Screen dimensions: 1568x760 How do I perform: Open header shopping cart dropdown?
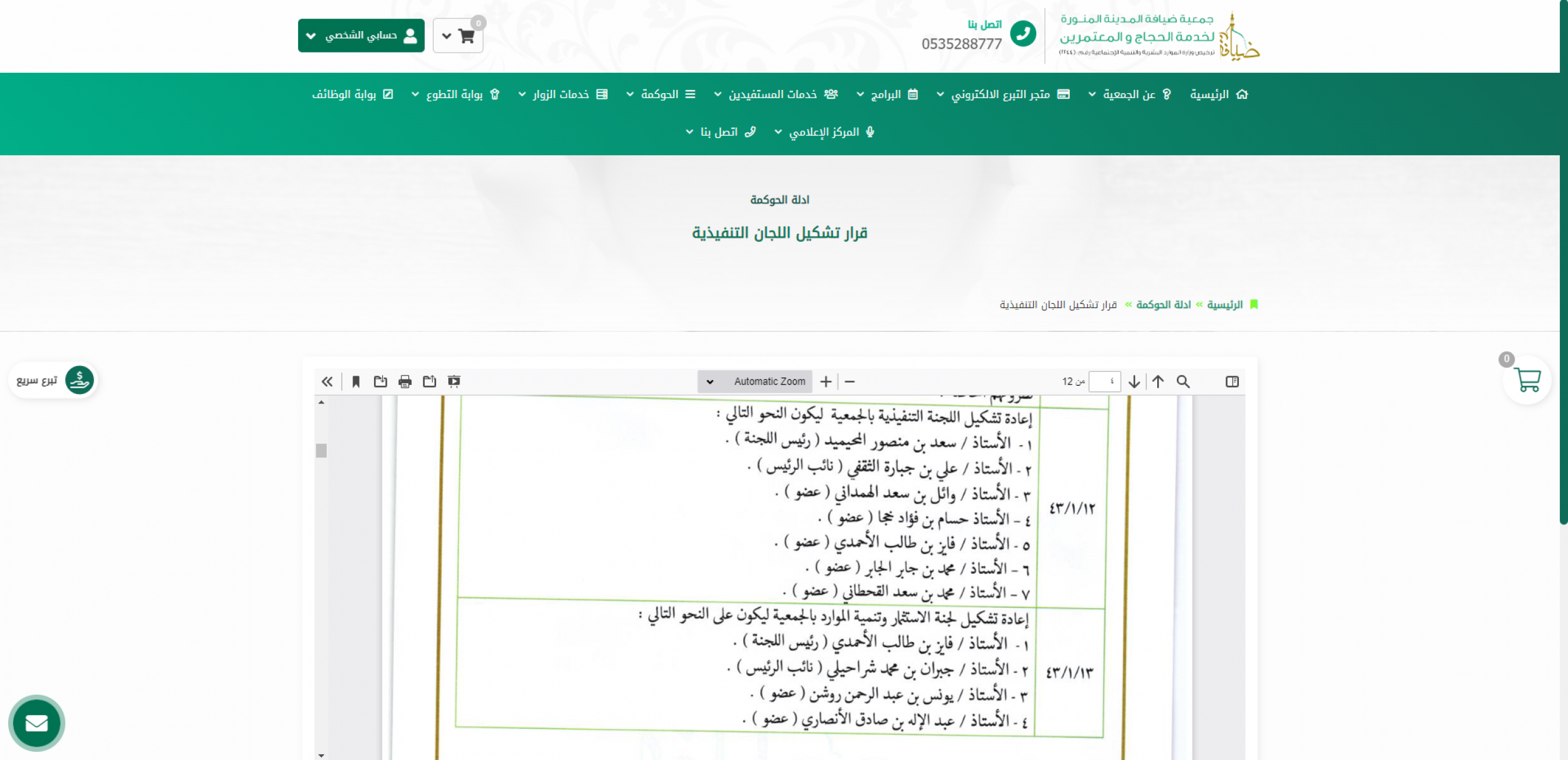coord(458,35)
